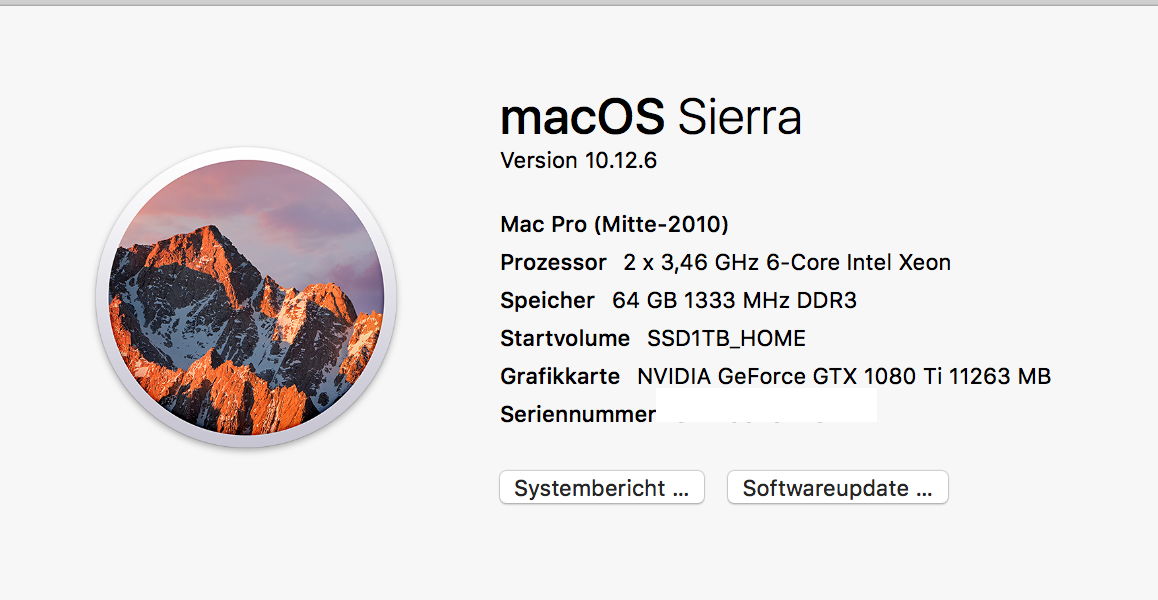The image size is (1158, 600).
Task: Click the bold "macOS" title word
Action: pyautogui.click(x=582, y=117)
